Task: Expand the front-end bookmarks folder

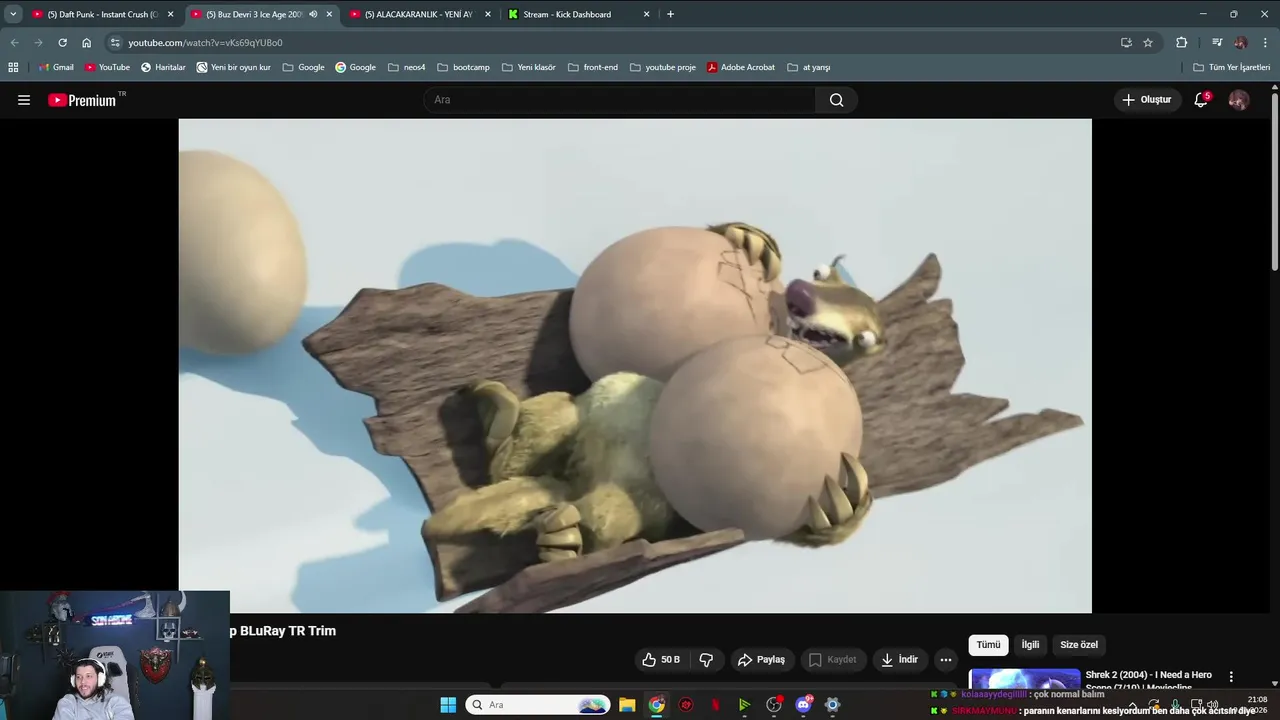Action: click(x=593, y=67)
